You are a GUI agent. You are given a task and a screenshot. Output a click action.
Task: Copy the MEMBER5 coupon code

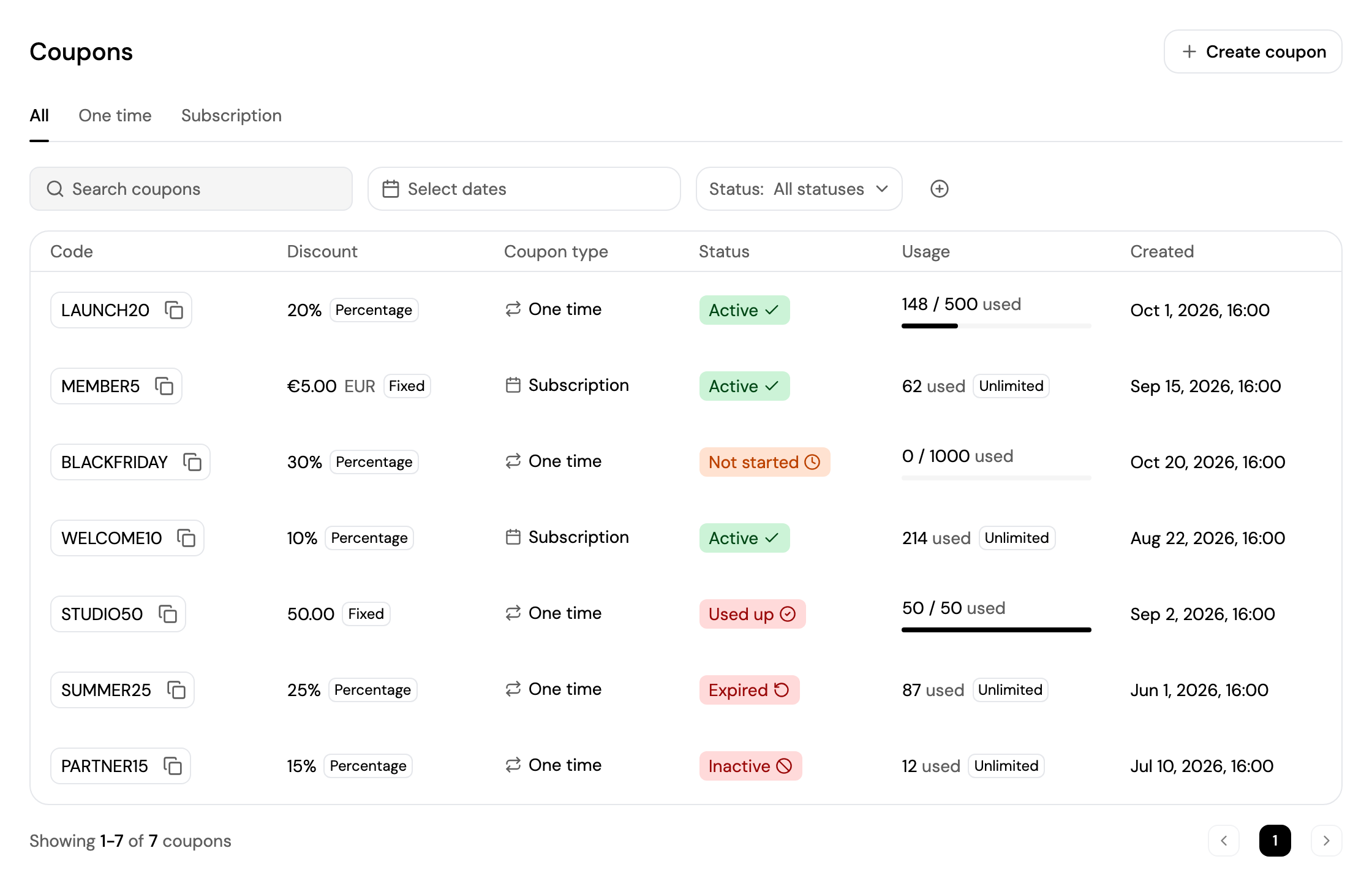coord(164,386)
